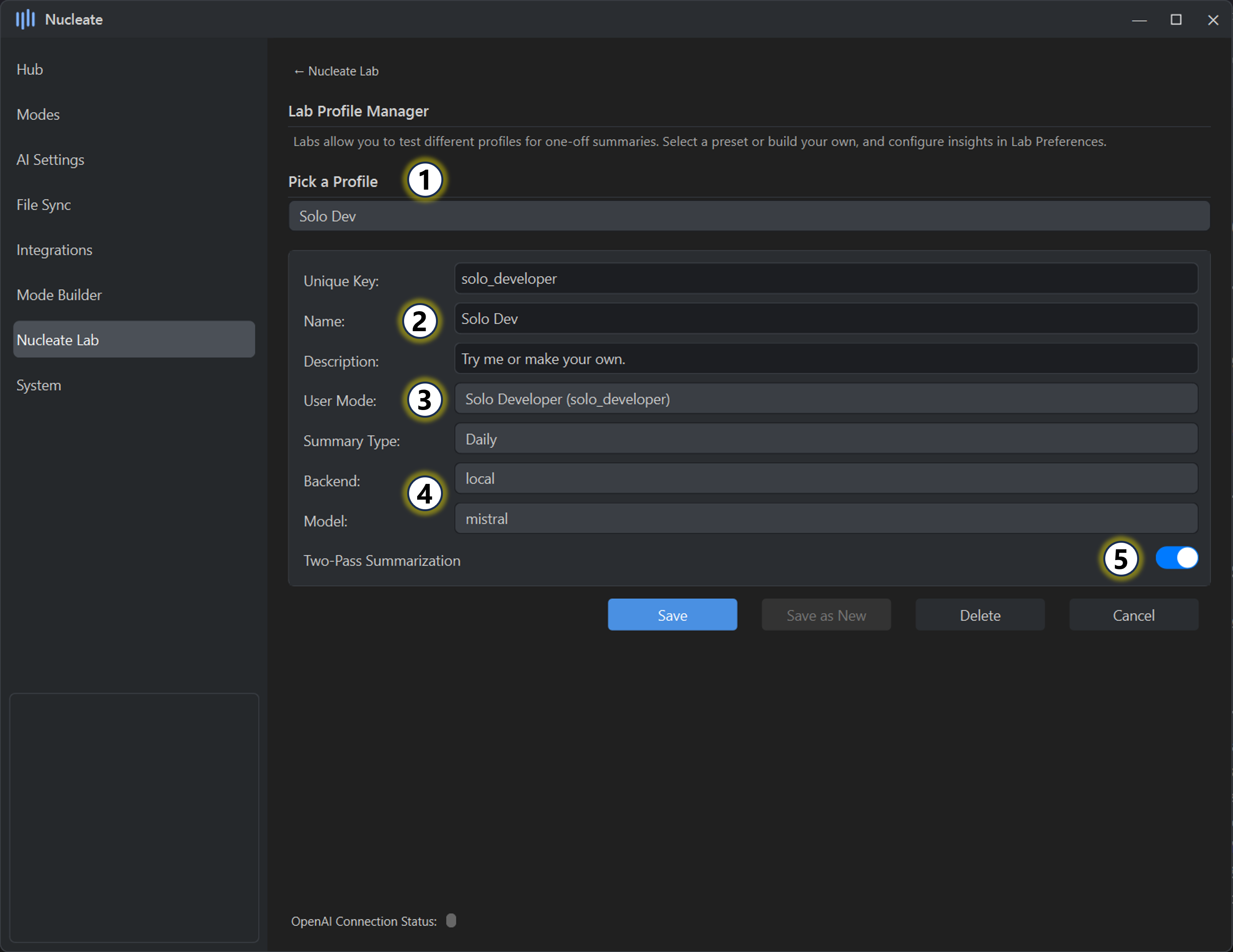Open the Backend dropdown showing local
The image size is (1233, 952).
825,479
